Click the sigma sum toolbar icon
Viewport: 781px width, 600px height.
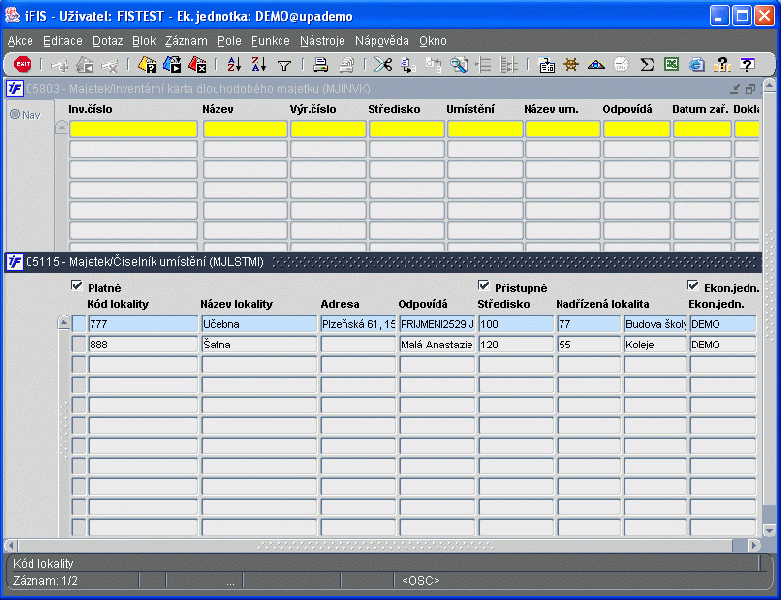(x=647, y=65)
